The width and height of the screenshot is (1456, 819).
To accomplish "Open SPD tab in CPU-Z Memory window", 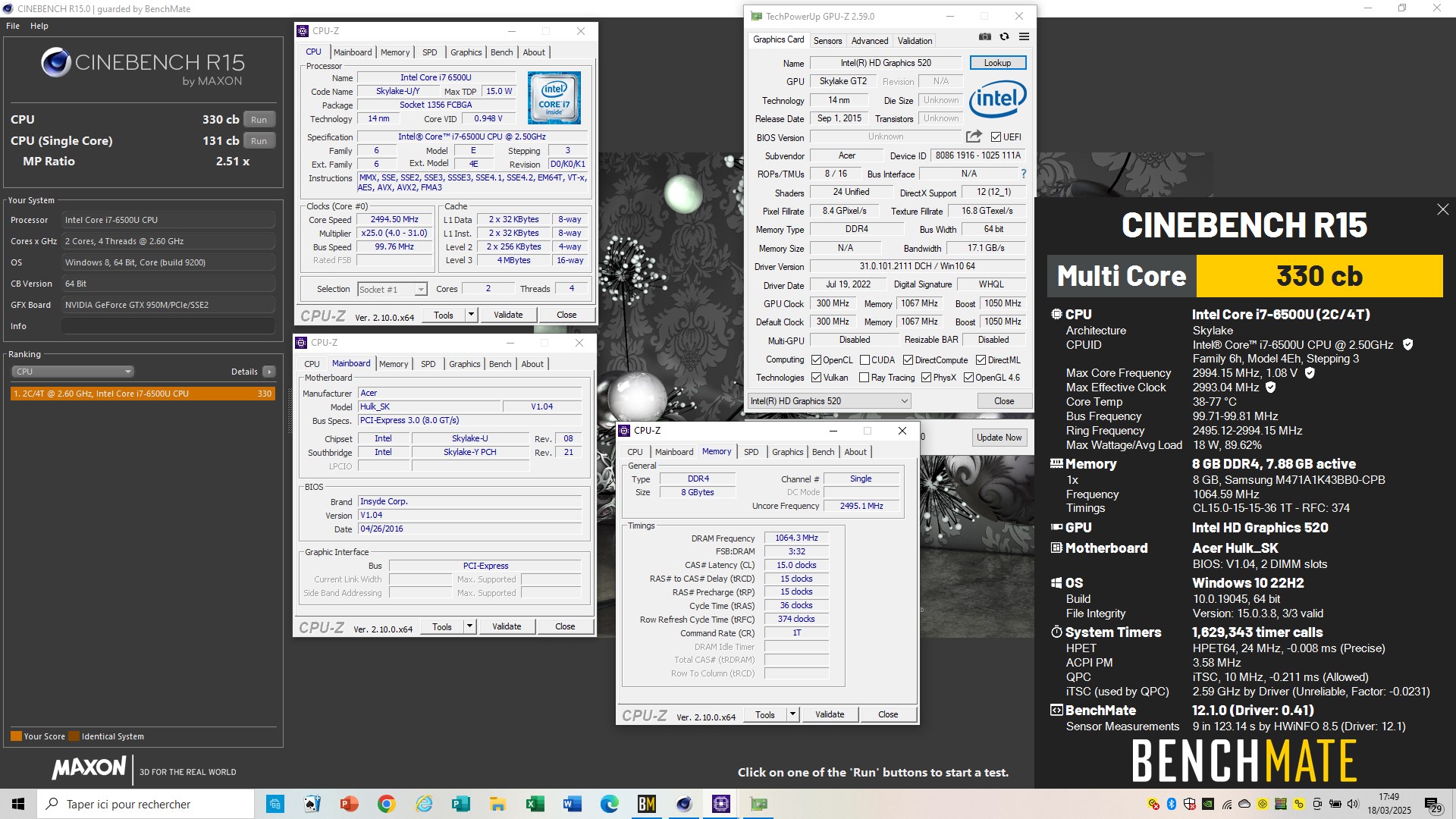I will coord(751,452).
